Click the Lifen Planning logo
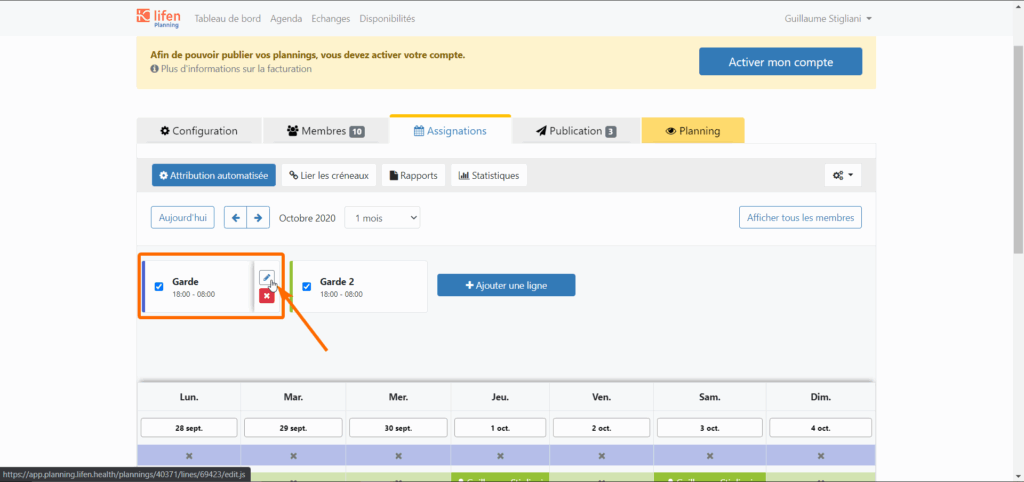1024x482 pixels. tap(159, 18)
